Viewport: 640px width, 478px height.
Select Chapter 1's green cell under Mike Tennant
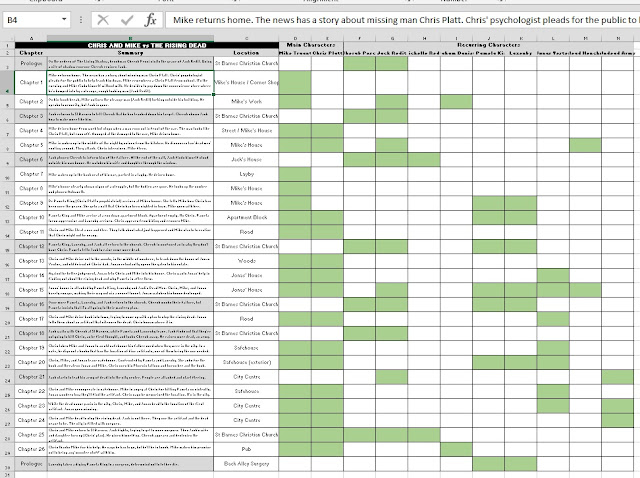[295, 82]
